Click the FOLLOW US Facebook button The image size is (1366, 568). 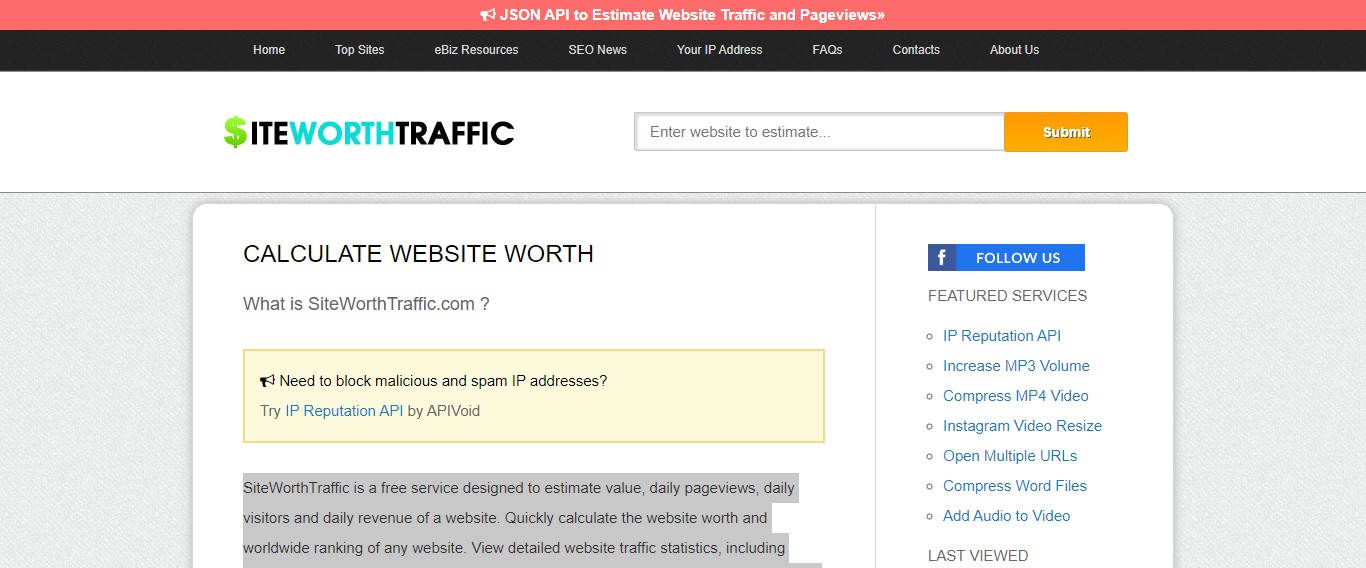click(x=1006, y=257)
